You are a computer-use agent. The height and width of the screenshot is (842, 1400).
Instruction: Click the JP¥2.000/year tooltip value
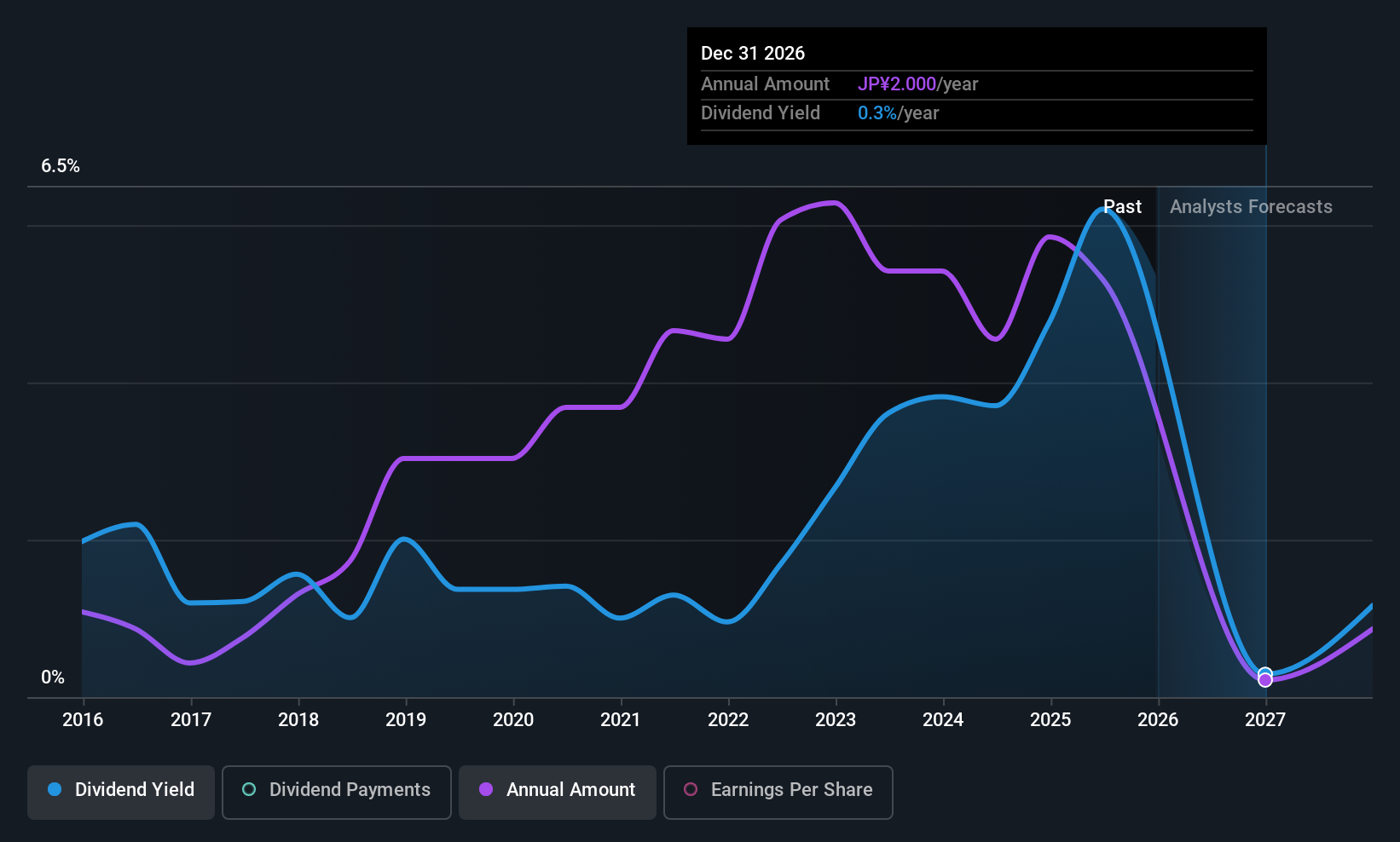tap(917, 84)
